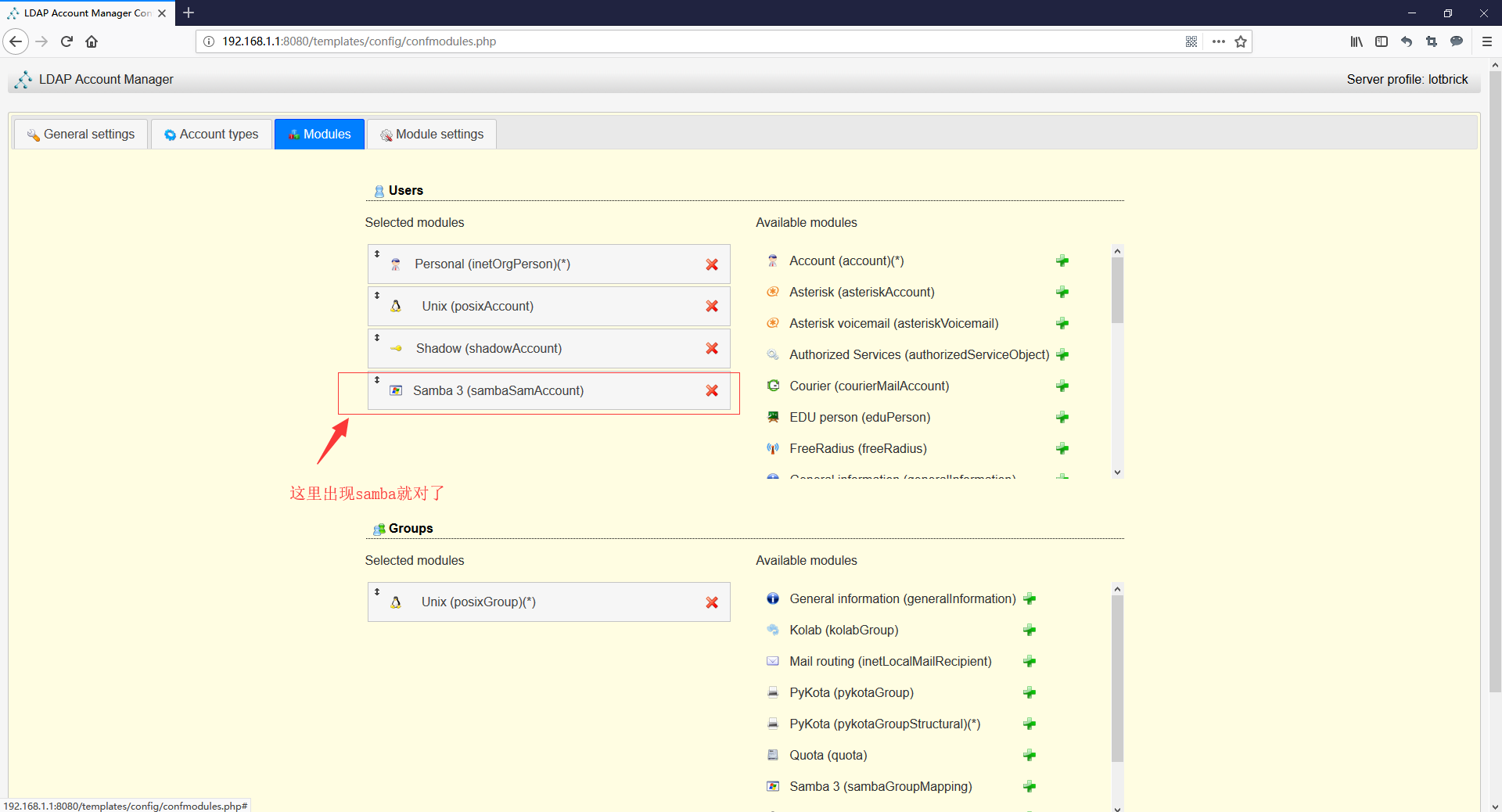The width and height of the screenshot is (1502, 812).
Task: Click the LDAP Account Manager logo
Action: 23,80
